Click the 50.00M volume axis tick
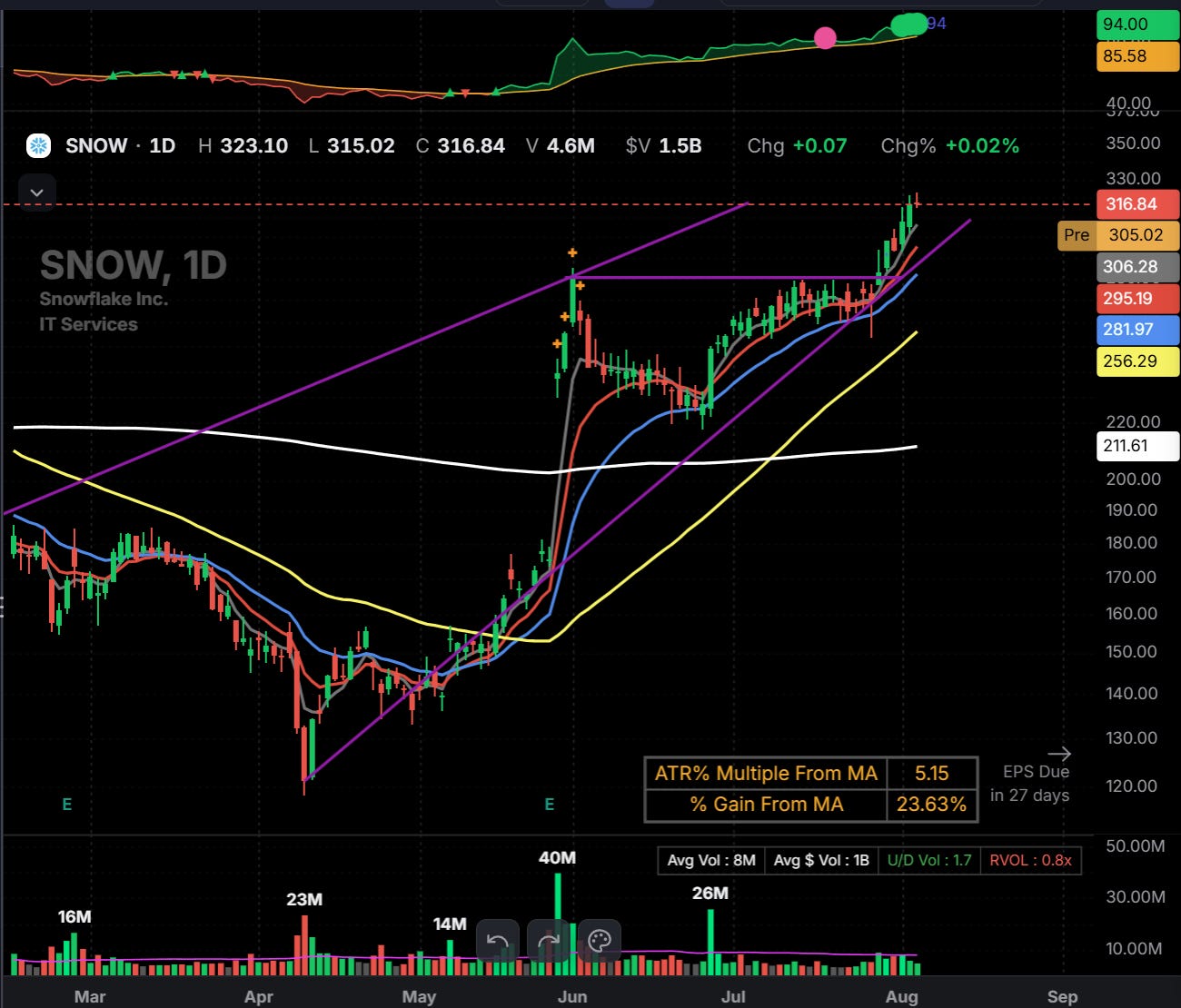 (1136, 846)
